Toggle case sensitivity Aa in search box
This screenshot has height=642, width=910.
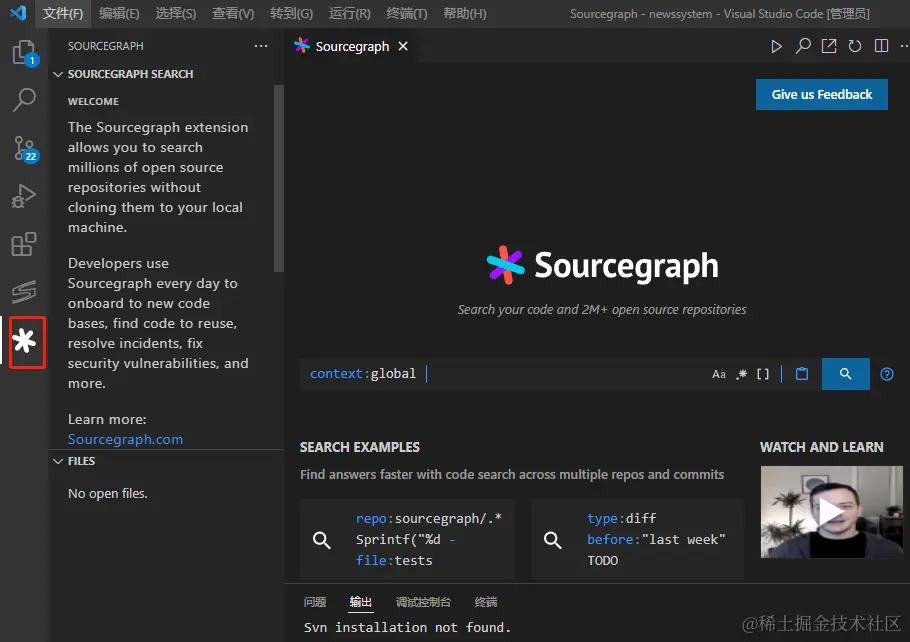718,374
